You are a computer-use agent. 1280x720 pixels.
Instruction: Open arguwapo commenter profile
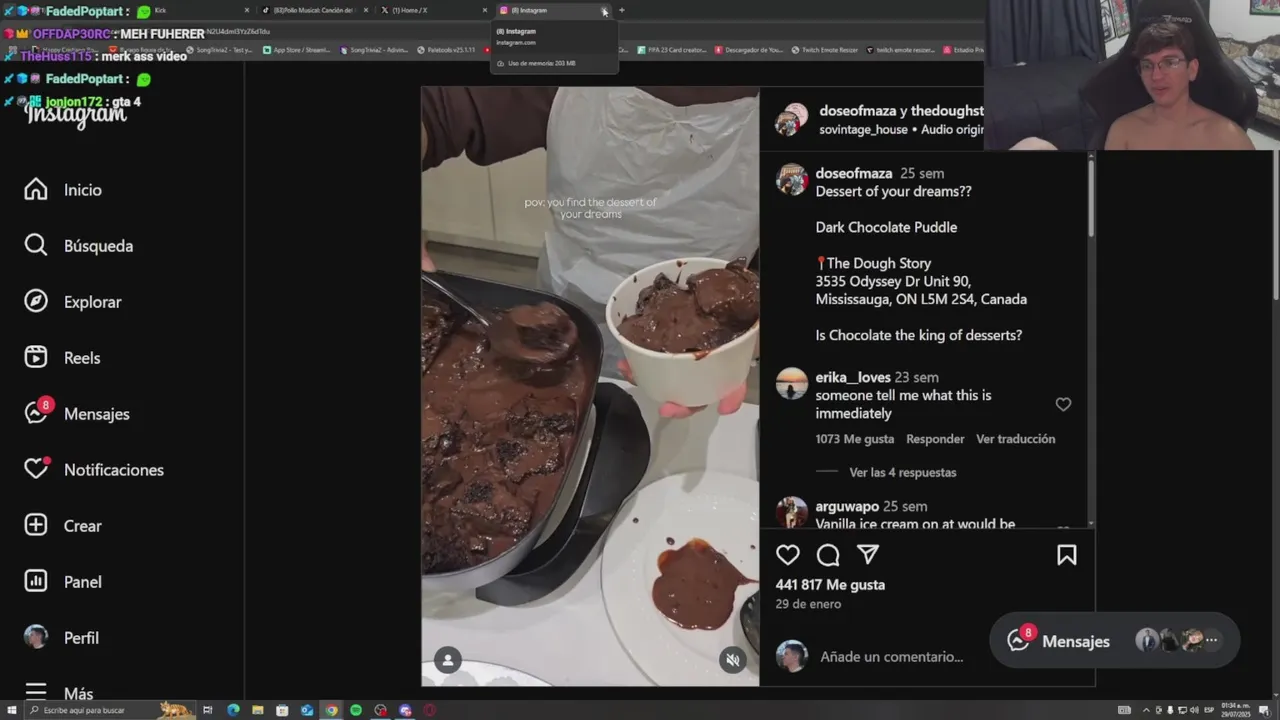pyautogui.click(x=847, y=506)
